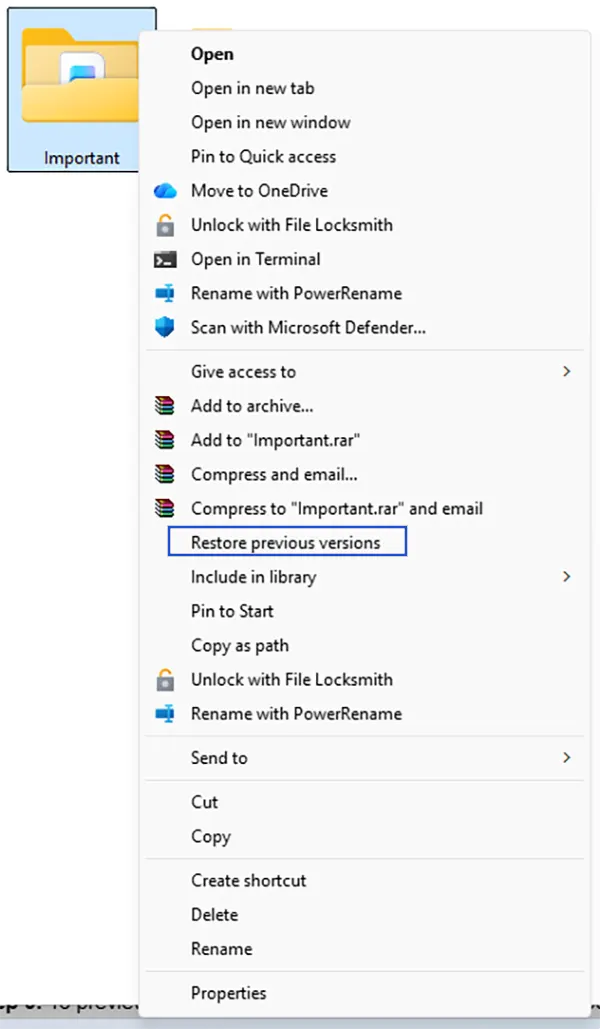Select Open in new tab
Image resolution: width=600 pixels, height=1029 pixels.
(252, 88)
